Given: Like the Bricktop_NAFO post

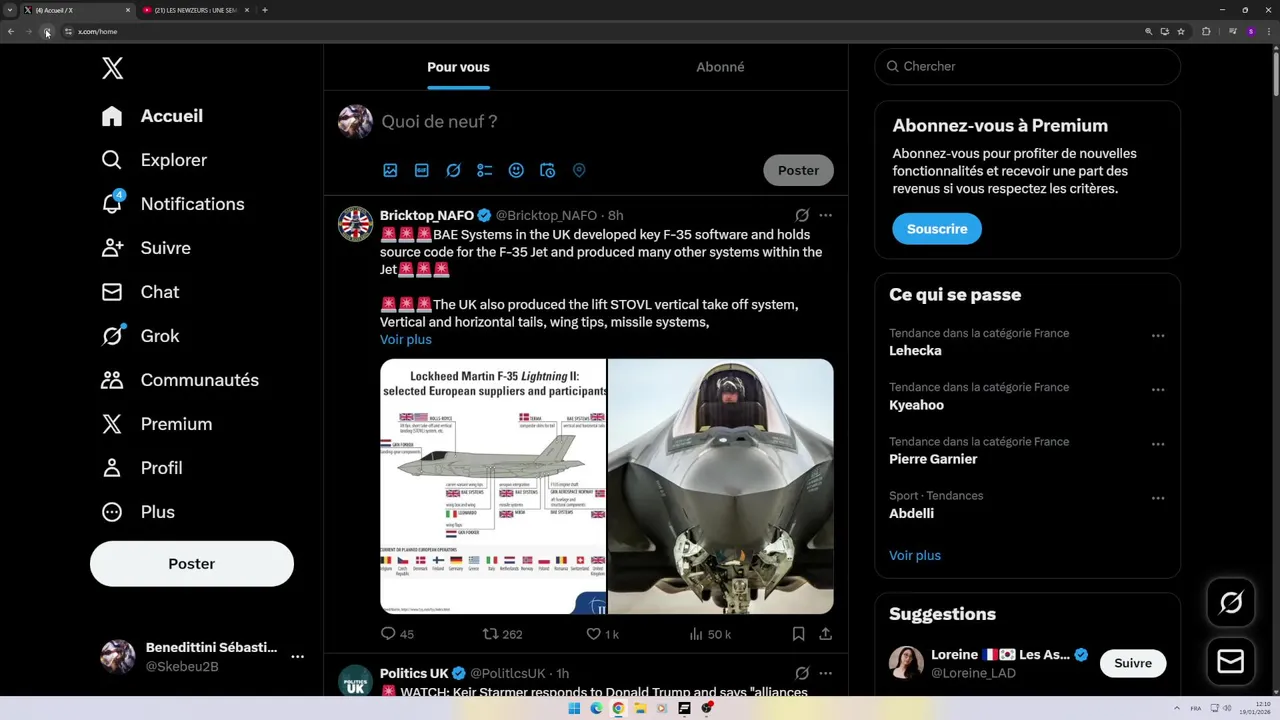Looking at the screenshot, I should [602, 634].
